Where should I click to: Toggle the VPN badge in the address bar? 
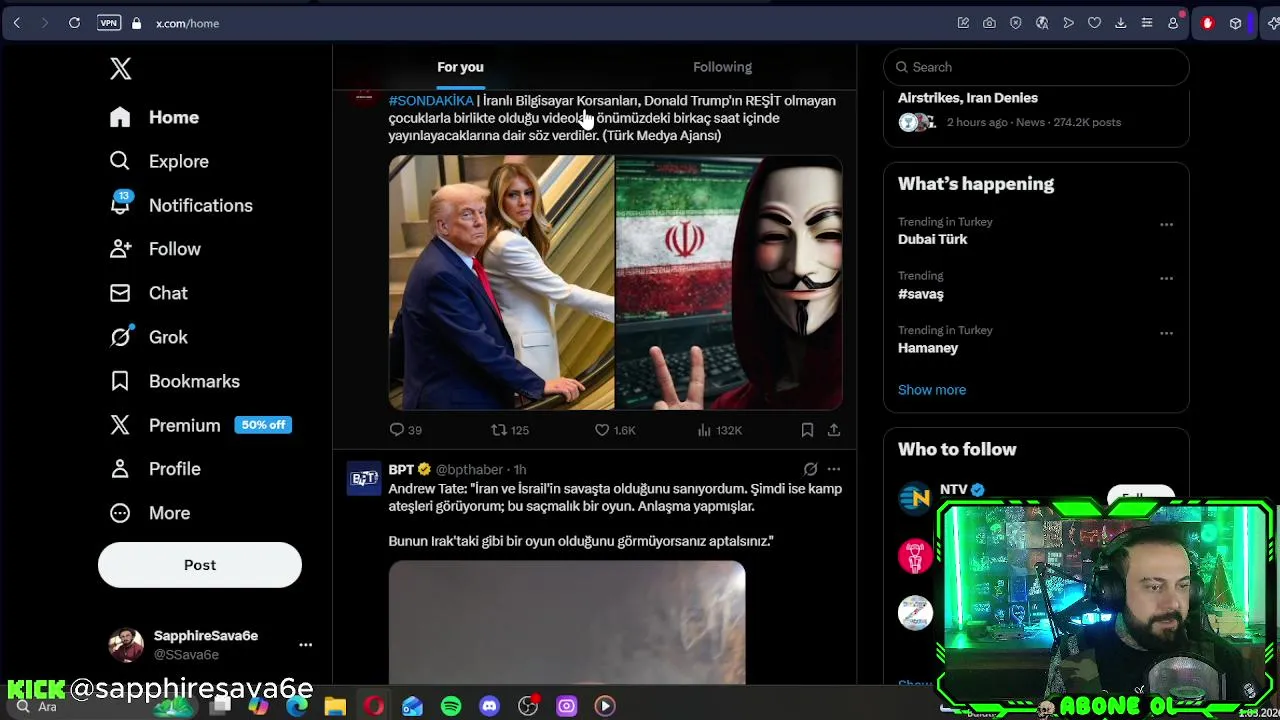pos(109,23)
